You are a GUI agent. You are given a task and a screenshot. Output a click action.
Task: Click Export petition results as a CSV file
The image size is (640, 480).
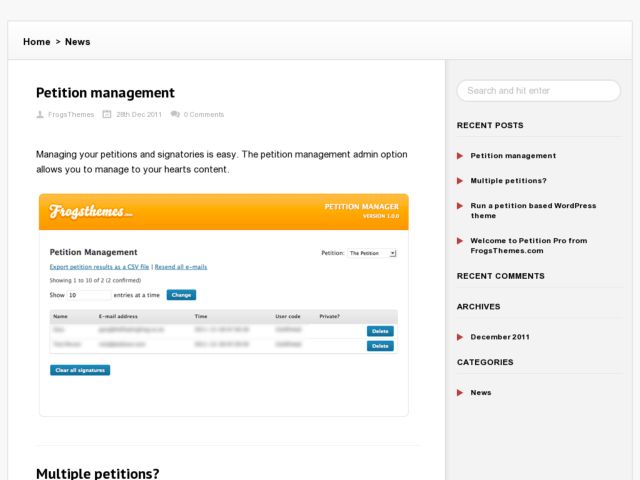(x=99, y=267)
